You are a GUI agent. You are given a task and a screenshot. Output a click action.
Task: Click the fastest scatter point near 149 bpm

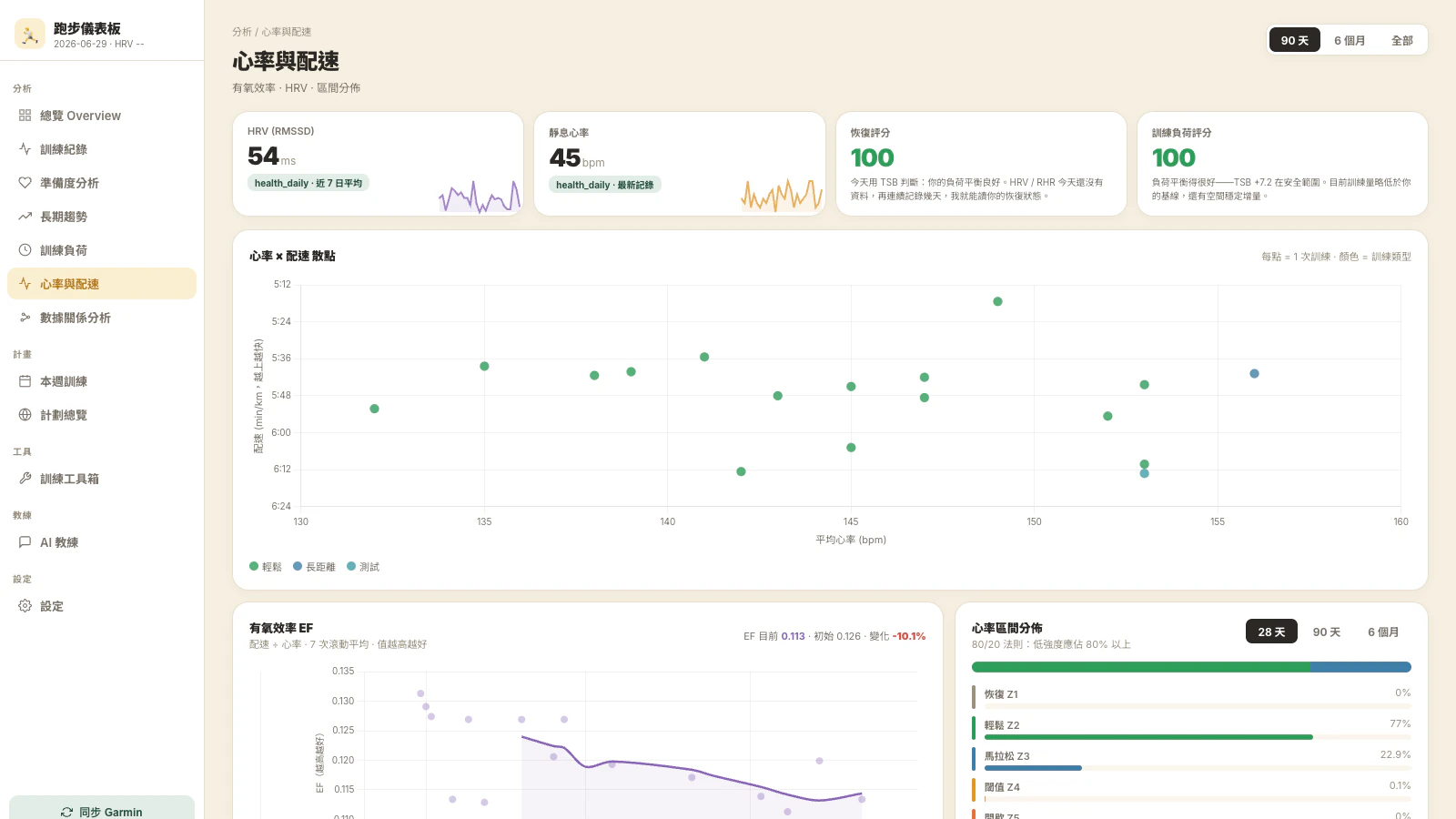tap(997, 301)
